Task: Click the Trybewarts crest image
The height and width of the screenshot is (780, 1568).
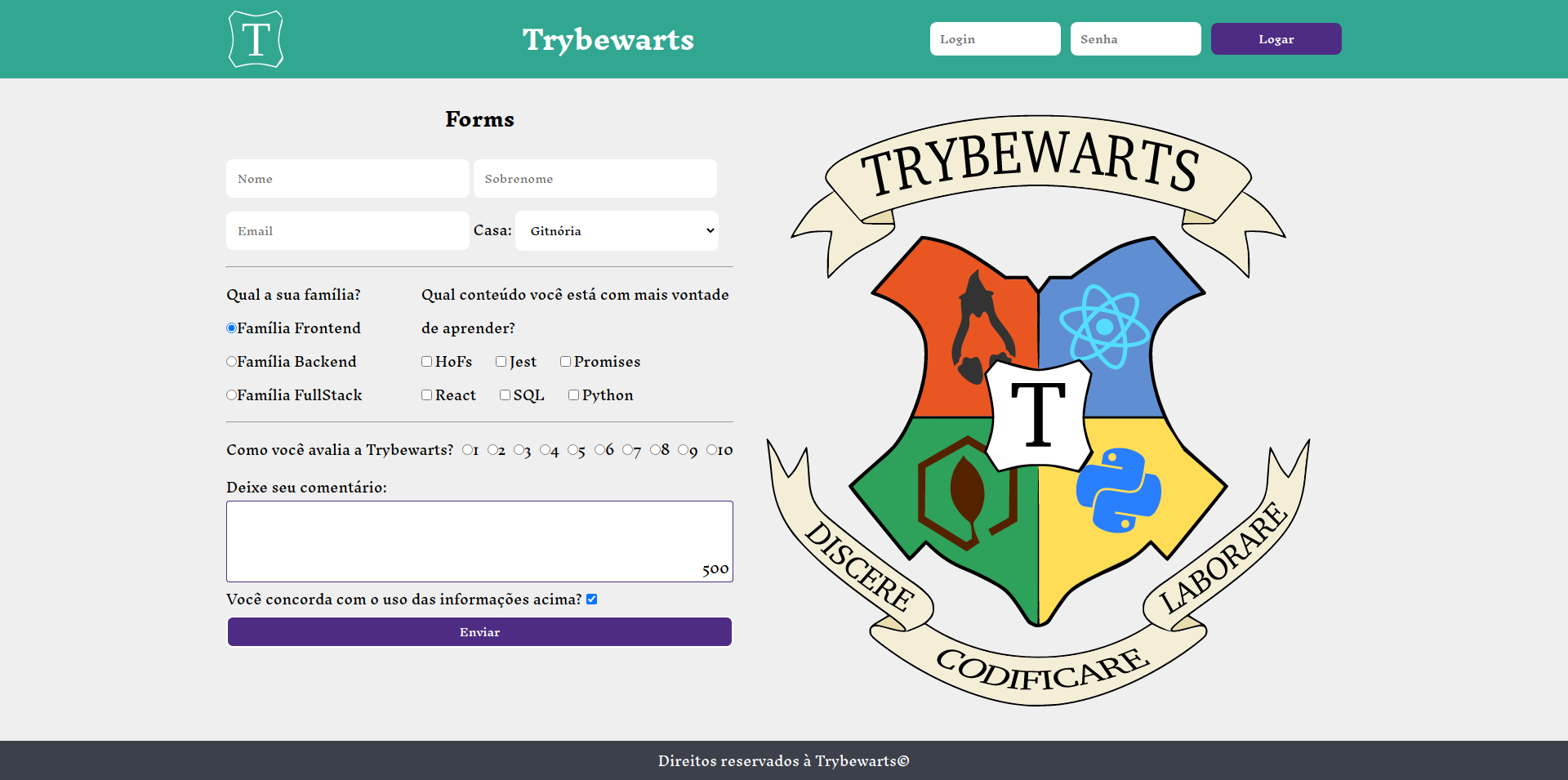Action: (1038, 409)
